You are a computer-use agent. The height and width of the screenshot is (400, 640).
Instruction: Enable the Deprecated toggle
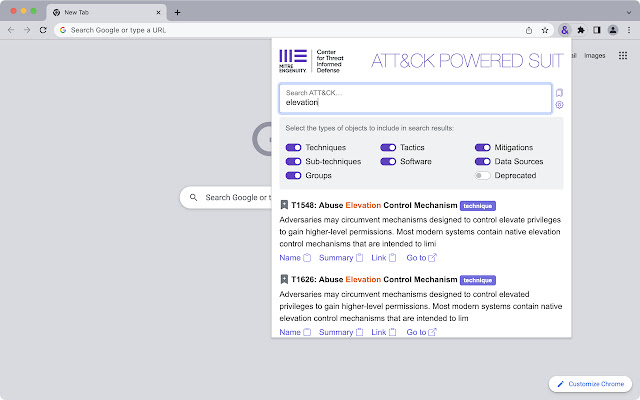pyautogui.click(x=482, y=176)
